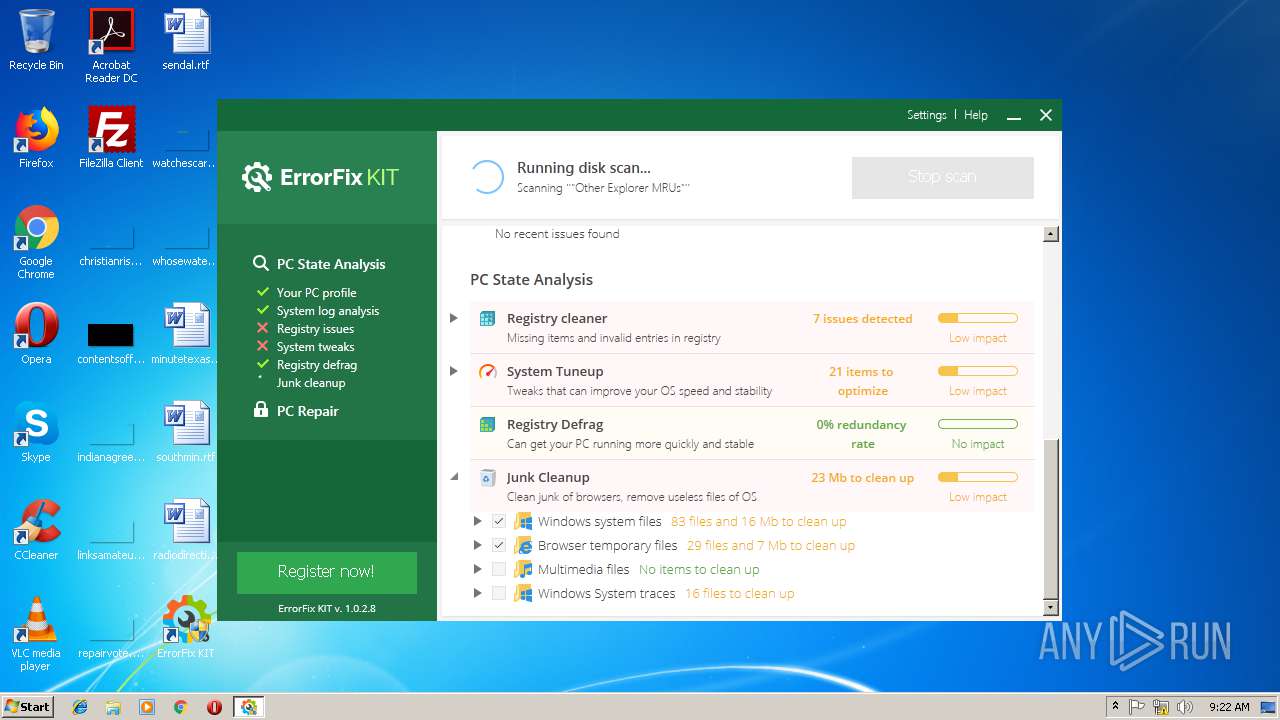Click the Windows System traces icon
Viewport: 1280px width, 720px height.
click(523, 593)
